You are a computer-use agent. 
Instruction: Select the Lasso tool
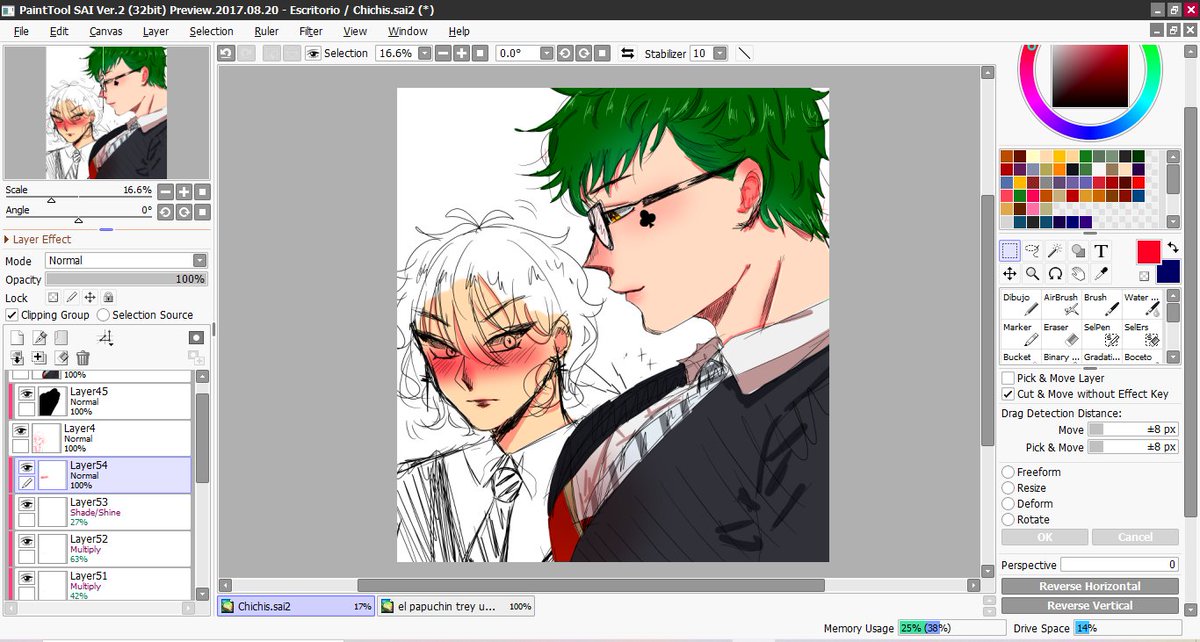(x=1033, y=251)
